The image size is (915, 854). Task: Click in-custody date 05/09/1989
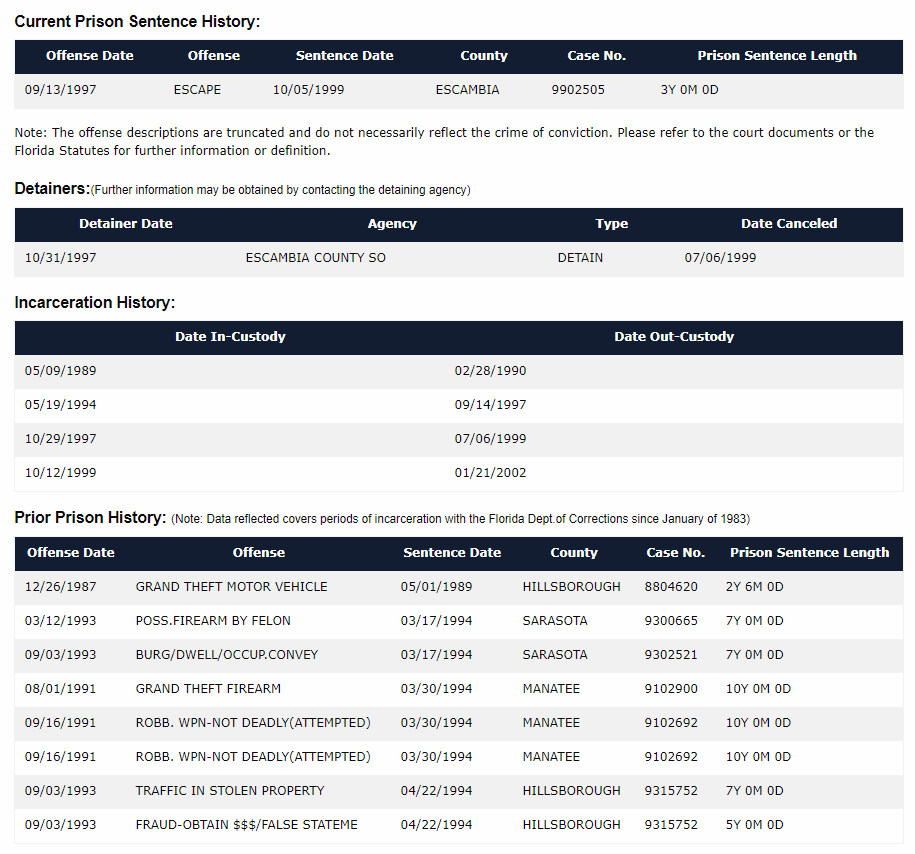click(61, 371)
